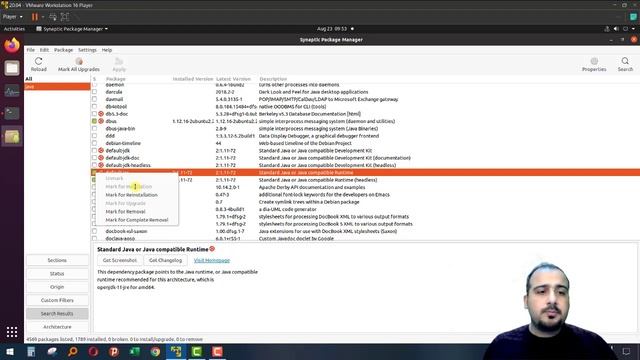This screenshot has height=360, width=640.
Task: Click Synaptic icon in the Ubuntu dock
Action: (x=12, y=136)
